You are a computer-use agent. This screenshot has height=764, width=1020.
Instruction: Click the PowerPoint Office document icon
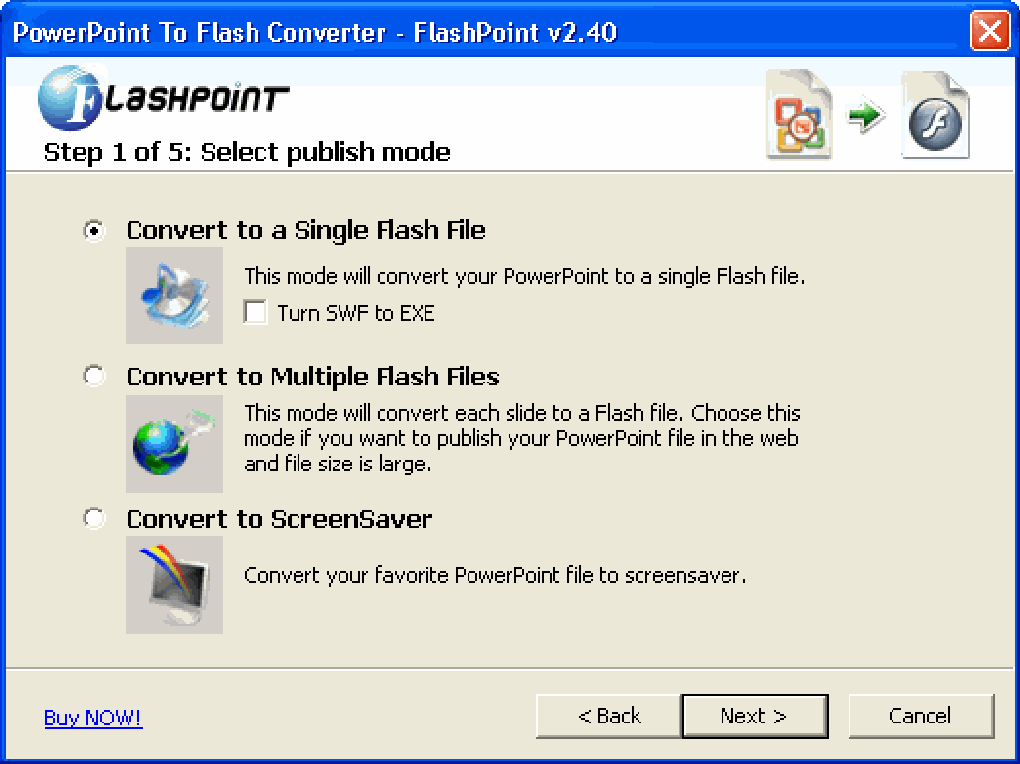click(799, 115)
